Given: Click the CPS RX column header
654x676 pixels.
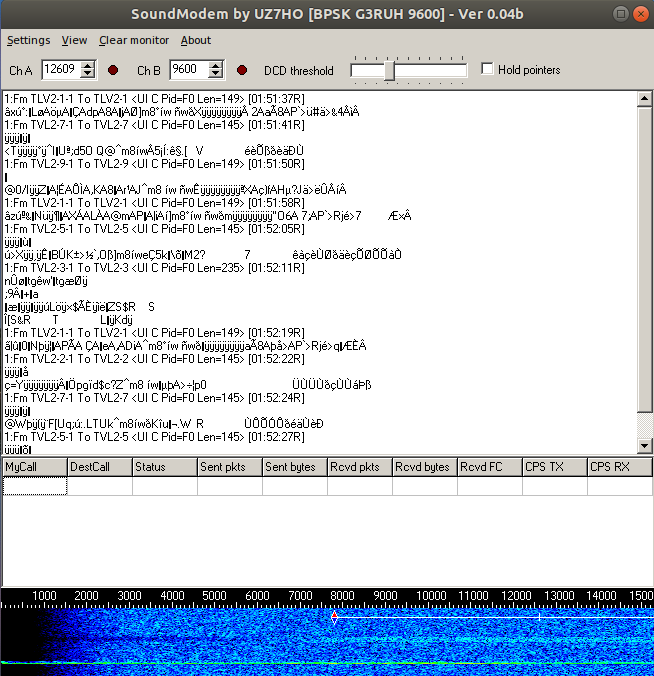Looking at the screenshot, I should (x=620, y=467).
